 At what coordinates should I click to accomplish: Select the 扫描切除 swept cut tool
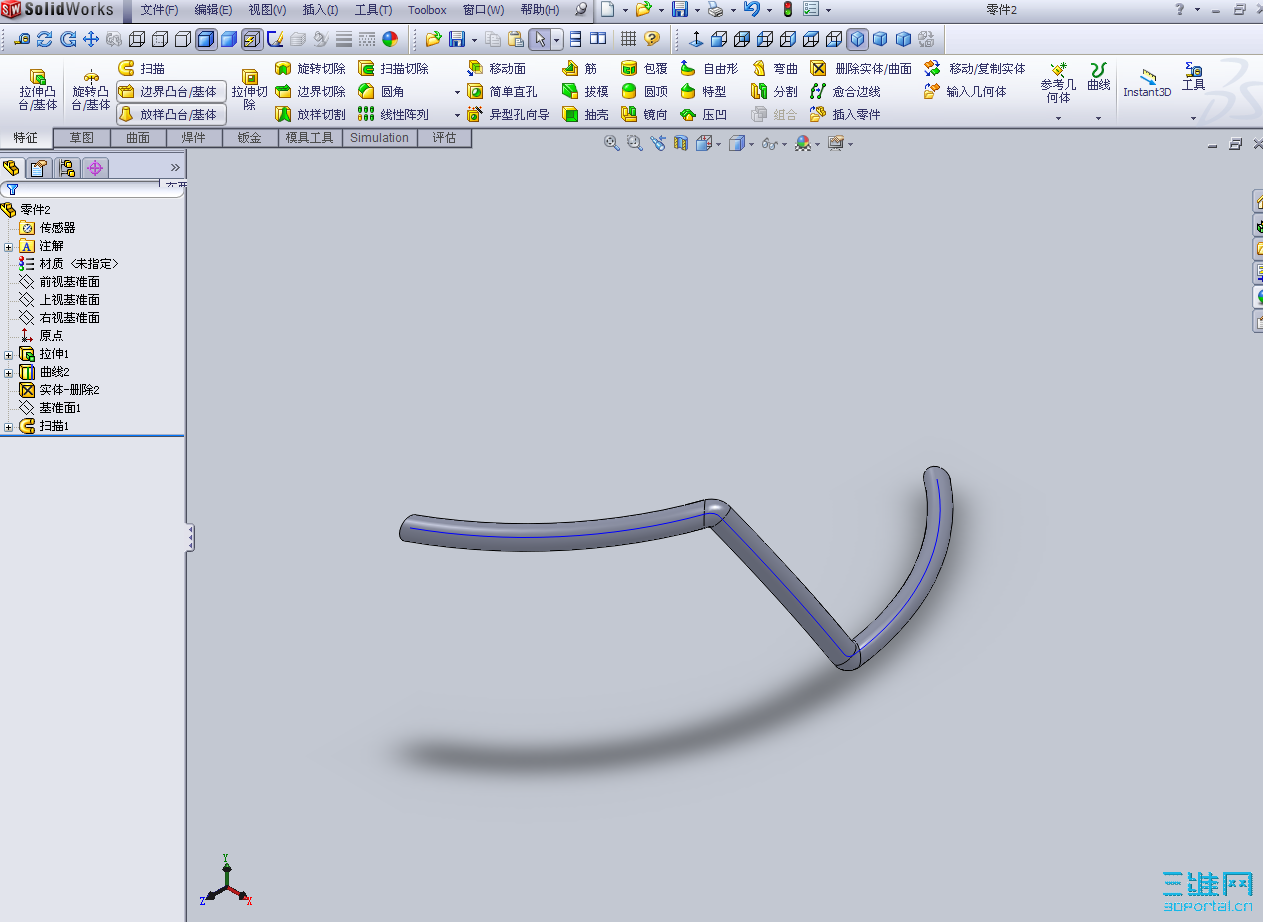(394, 68)
